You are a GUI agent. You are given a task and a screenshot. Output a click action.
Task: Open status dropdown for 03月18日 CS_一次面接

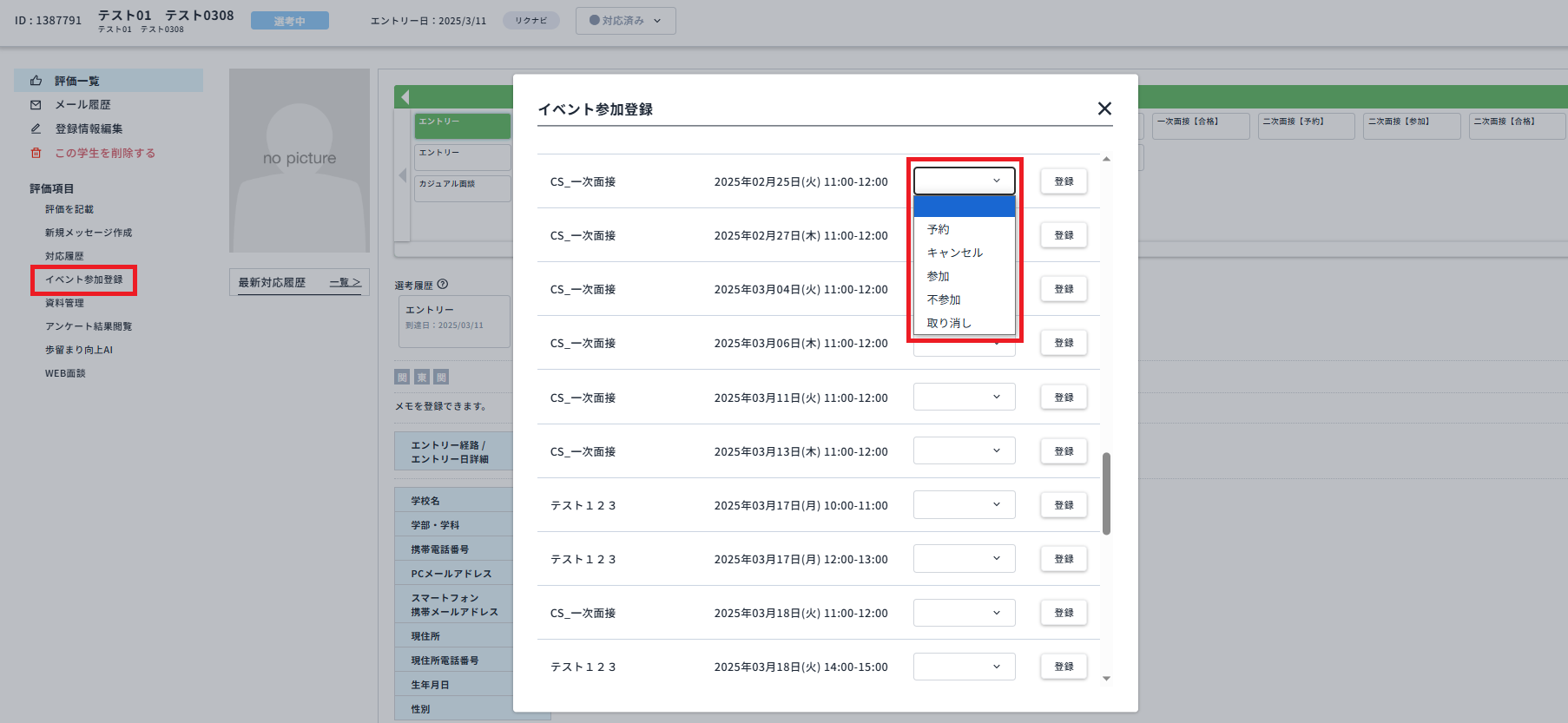coord(964,613)
